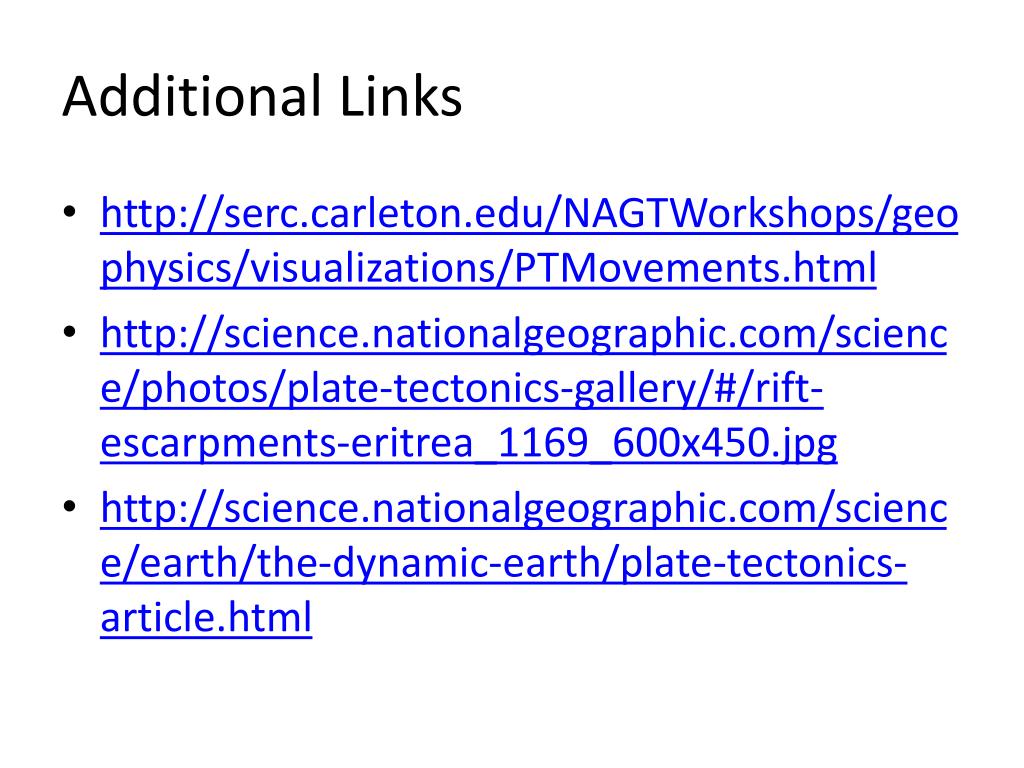Click the bullet before the serc.carleton.edu link

pos(70,212)
